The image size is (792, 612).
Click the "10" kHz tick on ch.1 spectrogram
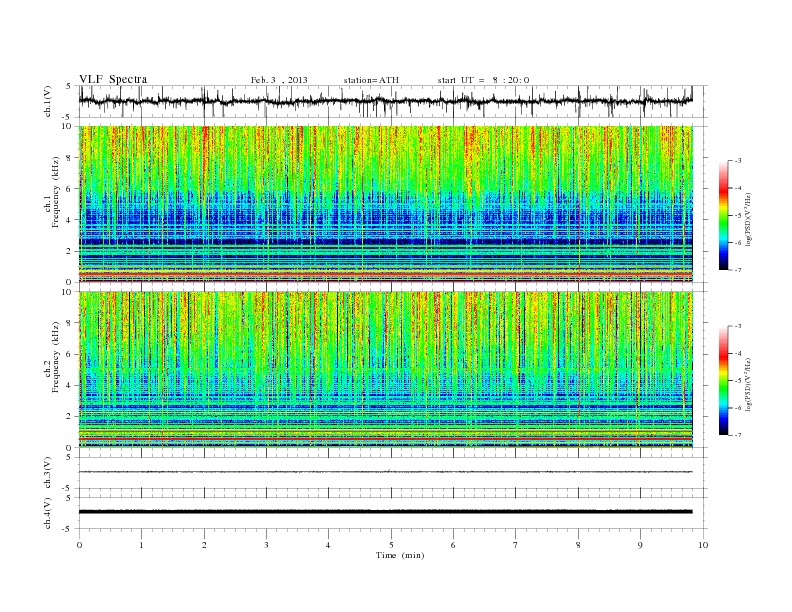pos(68,126)
